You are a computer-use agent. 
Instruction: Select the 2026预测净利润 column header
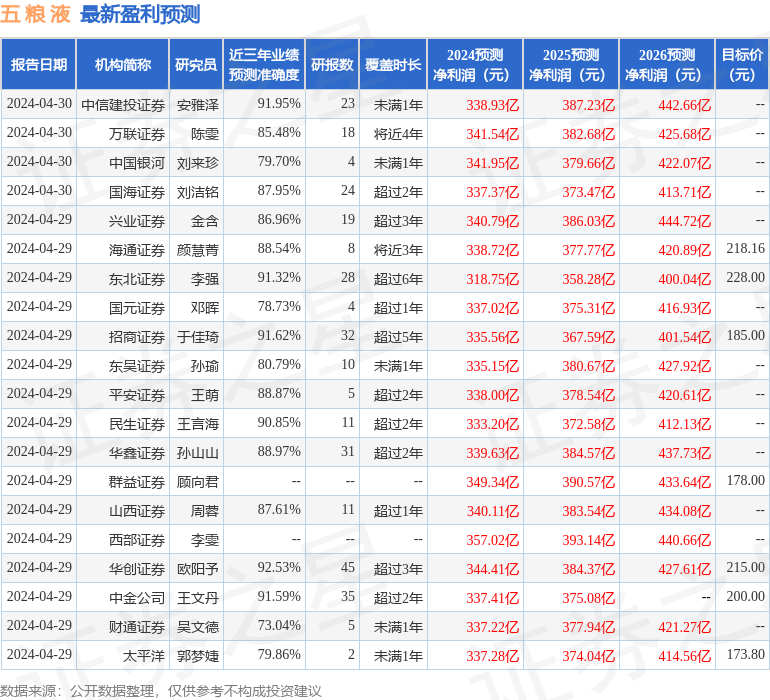tap(667, 64)
